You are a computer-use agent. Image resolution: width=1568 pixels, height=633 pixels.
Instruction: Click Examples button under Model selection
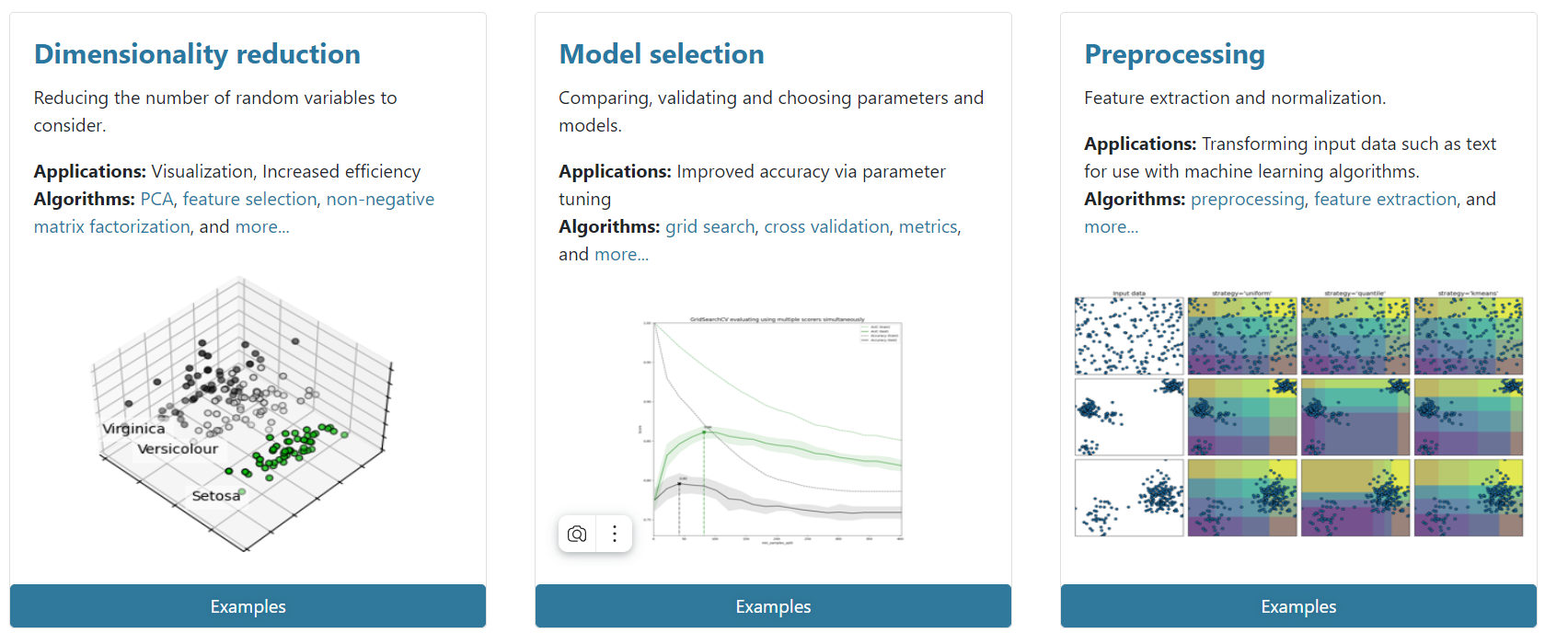[x=773, y=606]
